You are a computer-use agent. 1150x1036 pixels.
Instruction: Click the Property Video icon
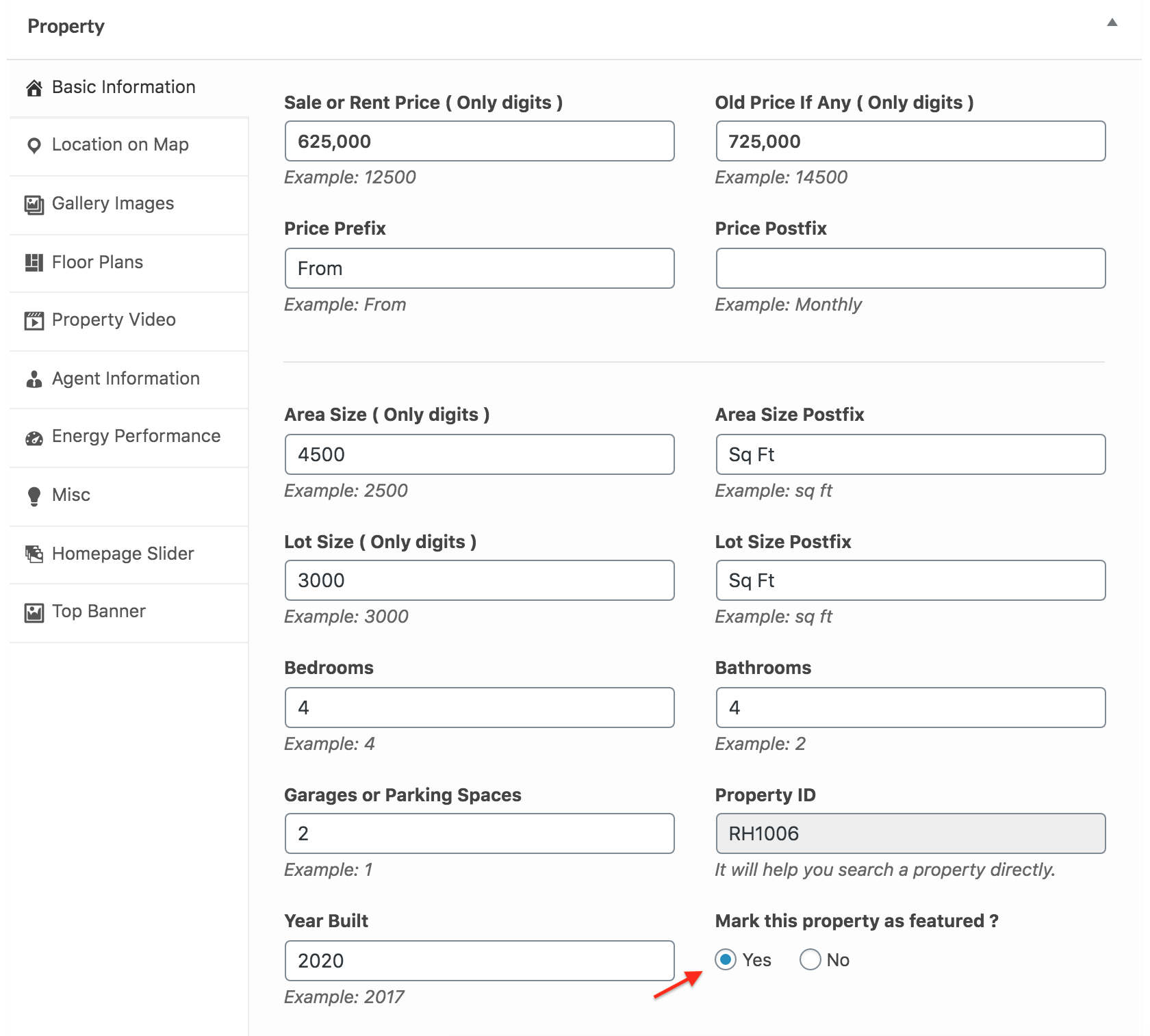(x=34, y=320)
